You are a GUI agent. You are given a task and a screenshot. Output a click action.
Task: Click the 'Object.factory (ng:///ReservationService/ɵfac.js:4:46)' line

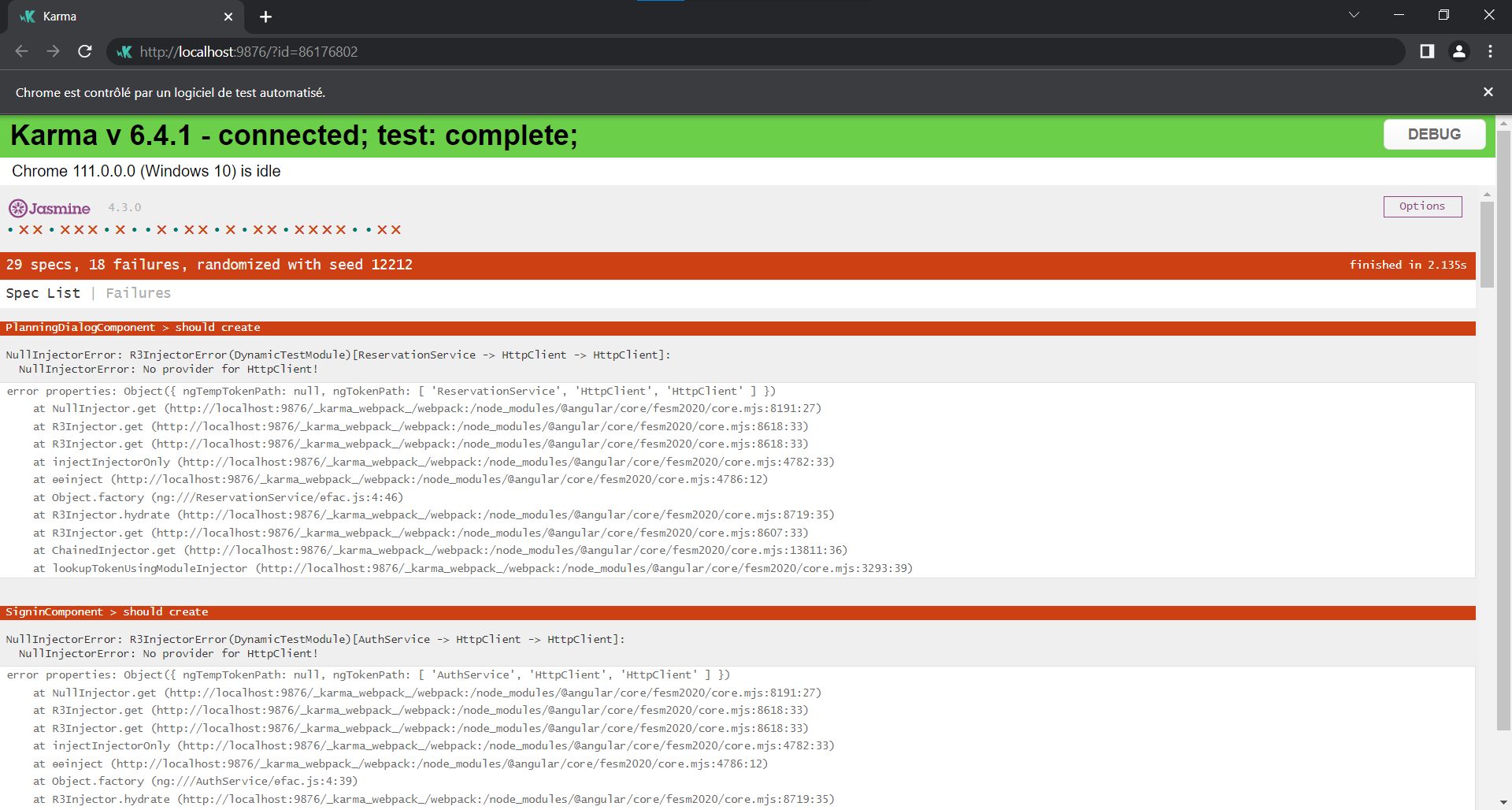click(x=218, y=497)
